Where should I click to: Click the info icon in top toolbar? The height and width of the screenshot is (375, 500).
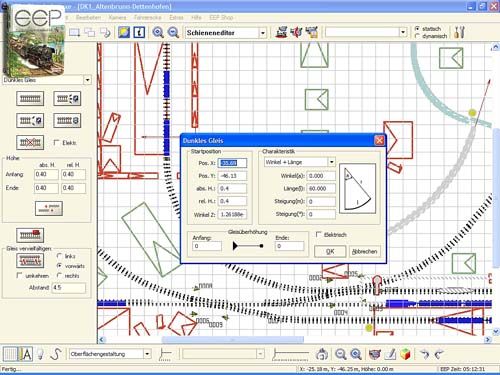coord(139,32)
